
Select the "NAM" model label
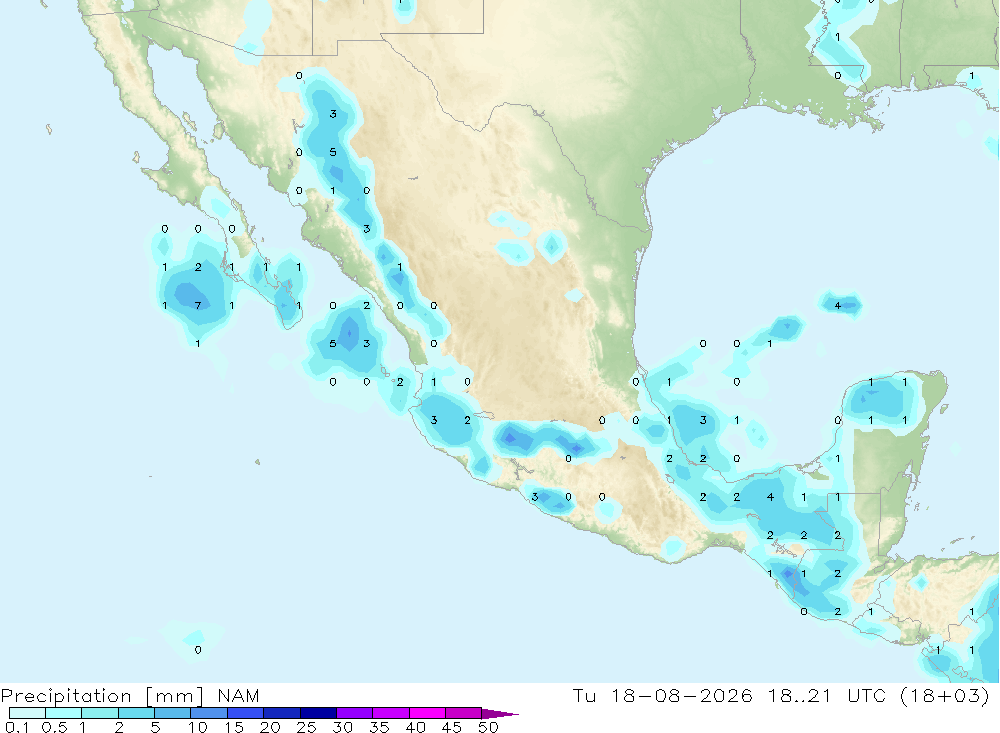[x=238, y=695]
